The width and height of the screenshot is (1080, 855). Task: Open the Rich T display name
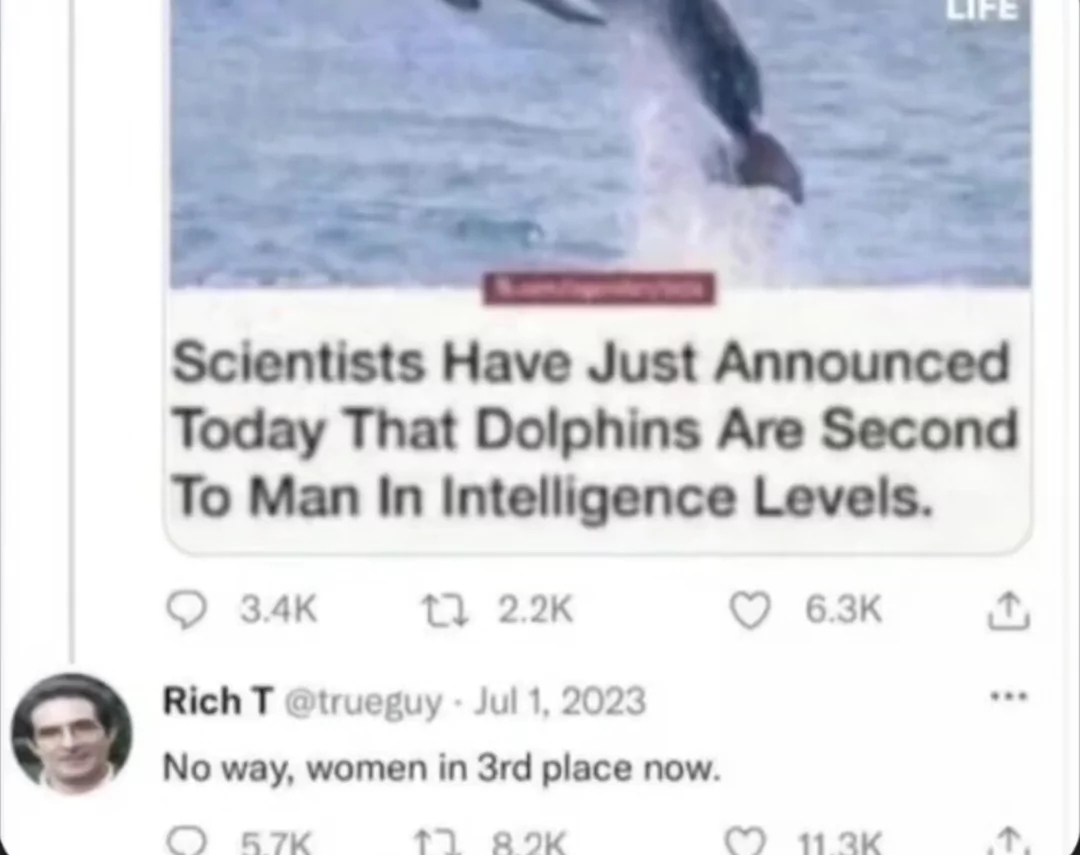tap(218, 701)
